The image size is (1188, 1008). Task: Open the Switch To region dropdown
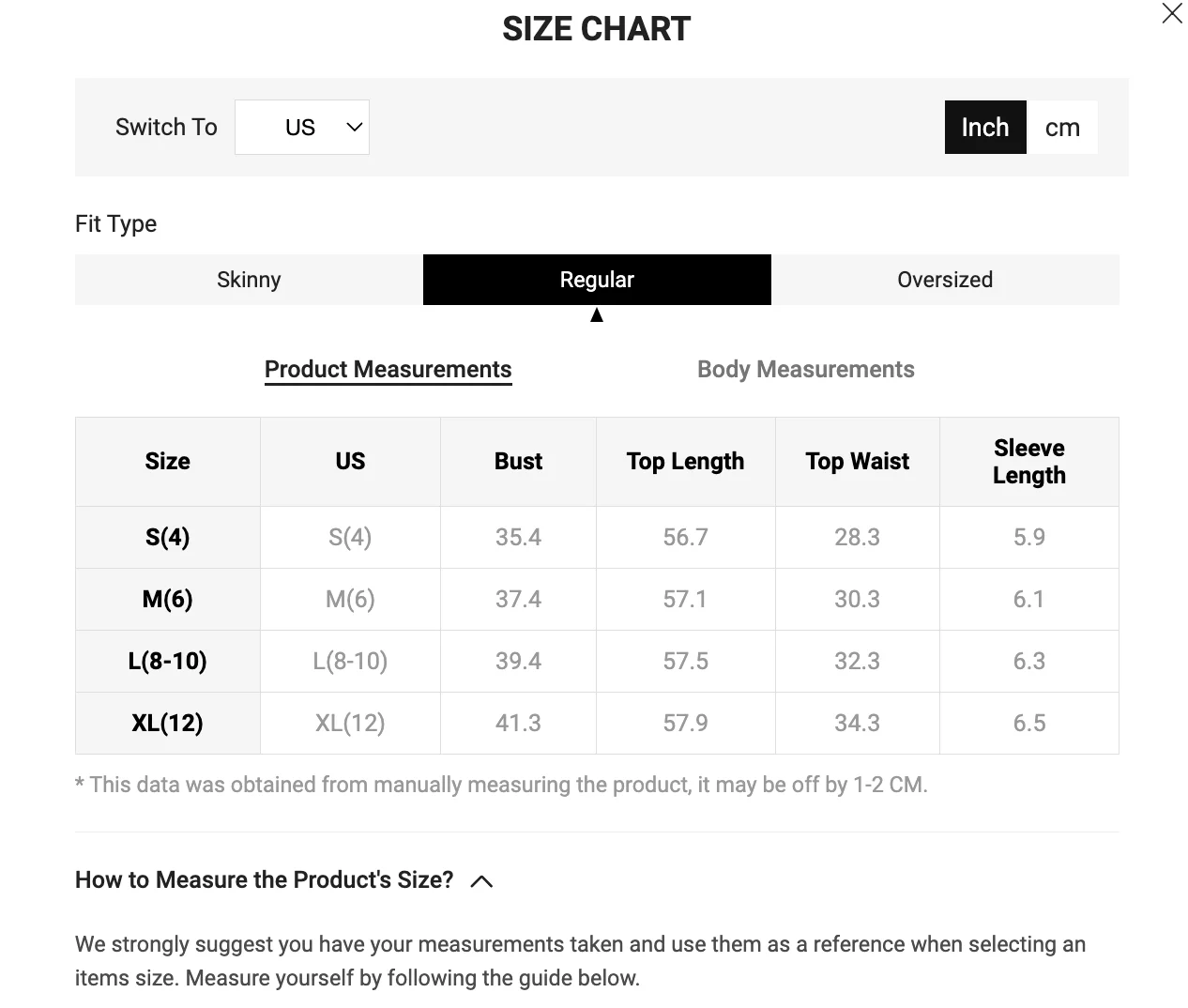pos(301,127)
